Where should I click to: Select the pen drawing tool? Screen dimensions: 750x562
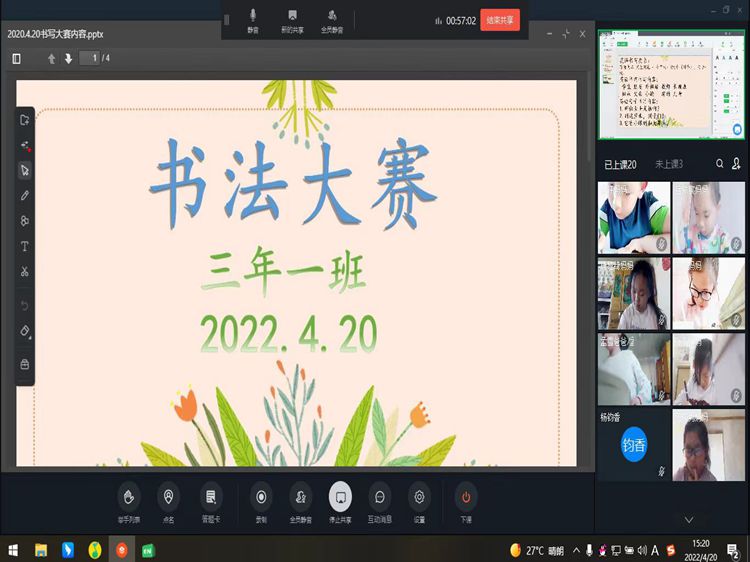point(25,195)
